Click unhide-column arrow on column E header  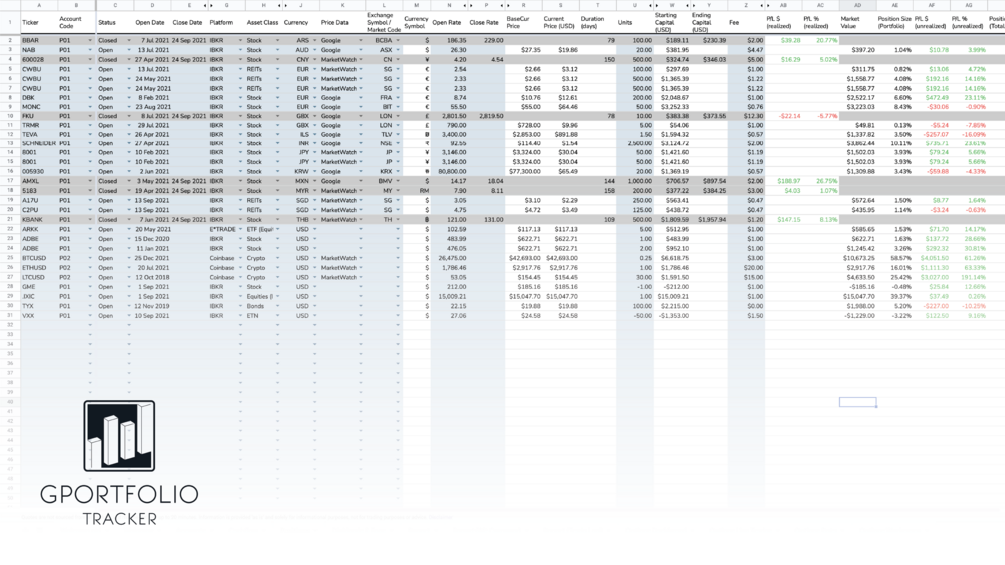click(x=204, y=5)
